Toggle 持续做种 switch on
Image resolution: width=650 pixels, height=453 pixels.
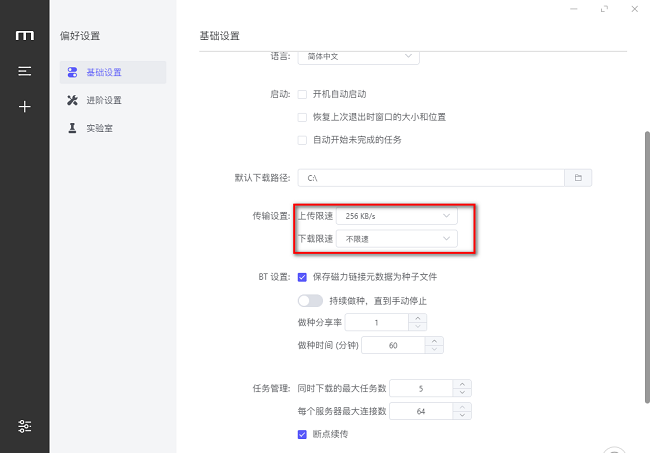(x=310, y=300)
